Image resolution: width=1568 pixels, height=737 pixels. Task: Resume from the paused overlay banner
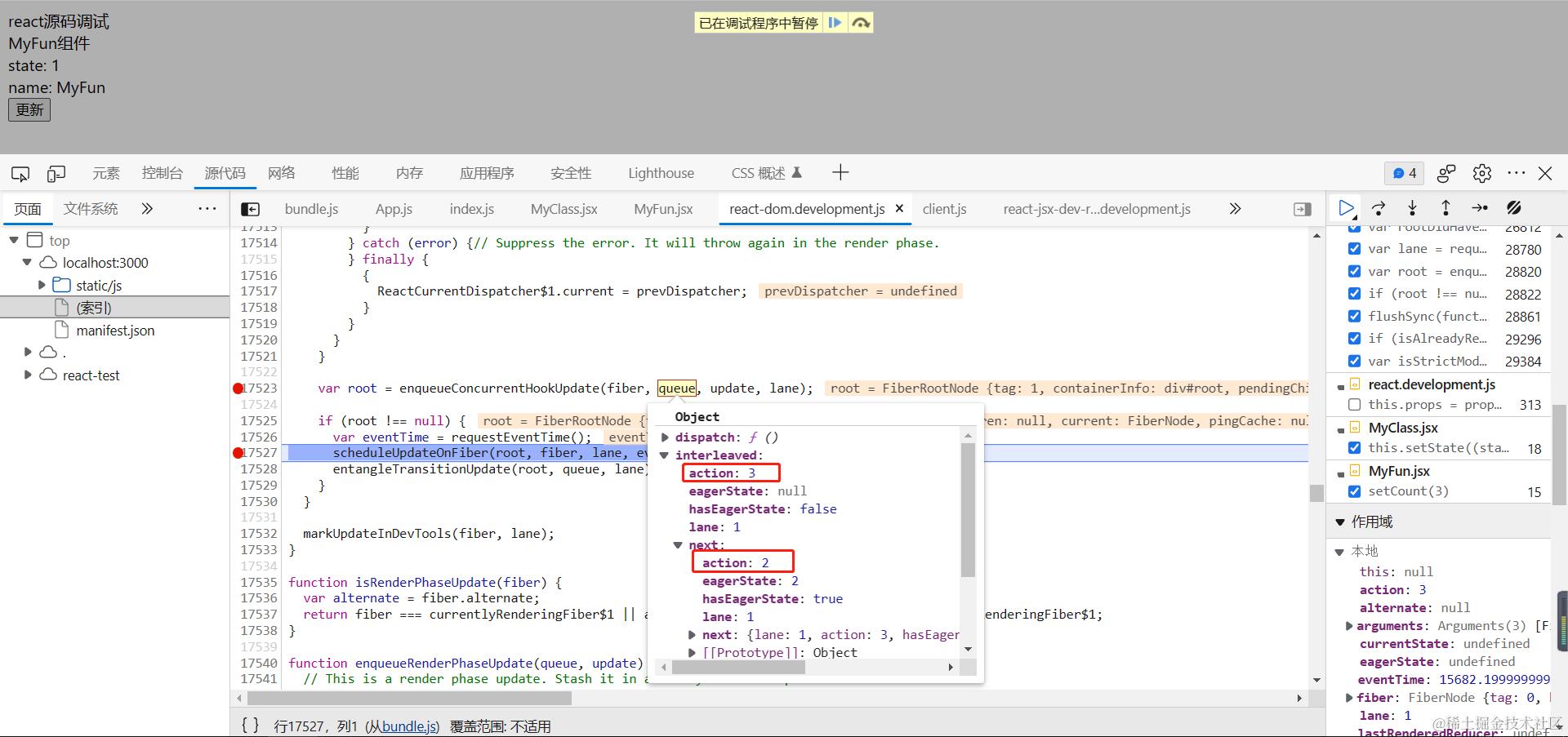coord(835,23)
